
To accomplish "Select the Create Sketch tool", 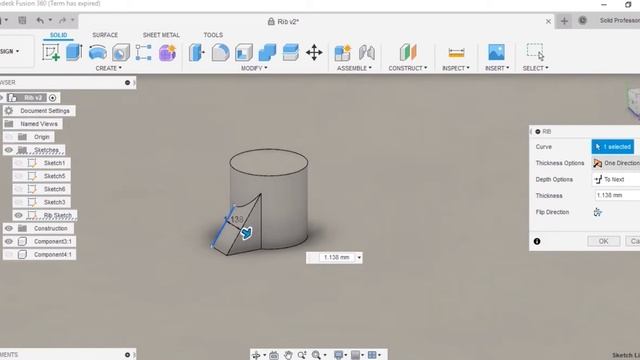I will tap(51, 53).
